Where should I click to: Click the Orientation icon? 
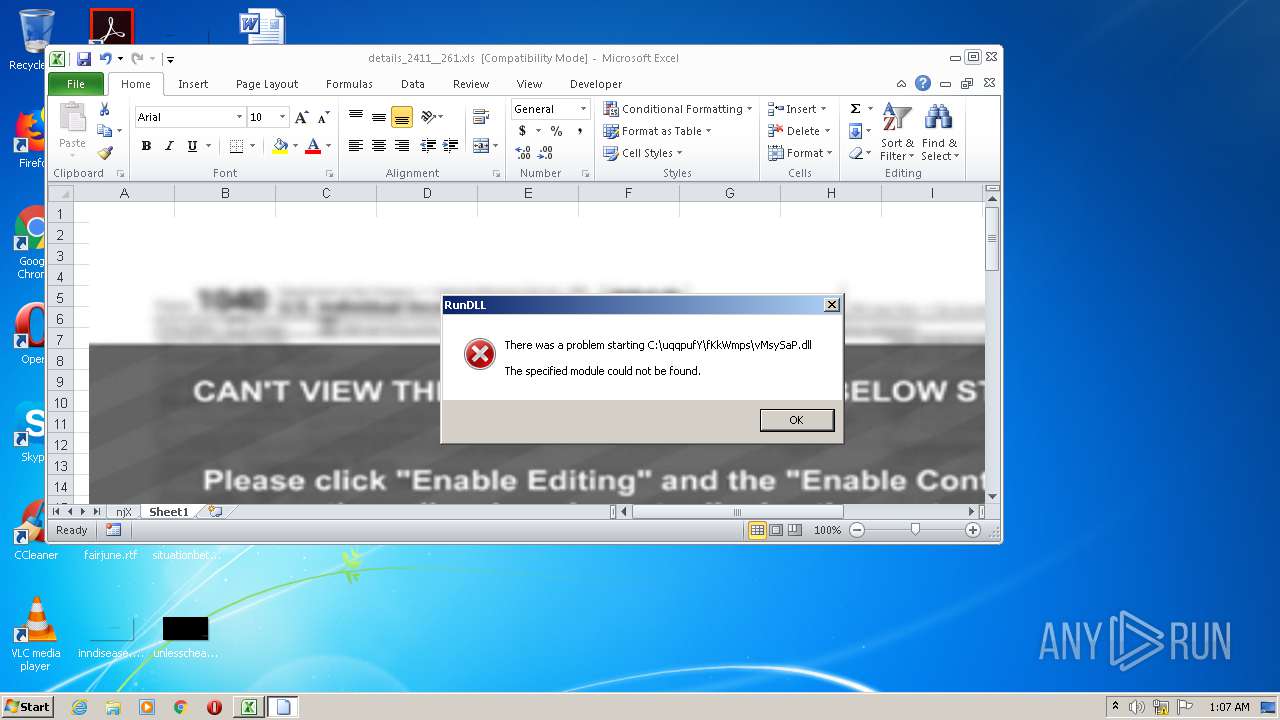click(x=429, y=117)
